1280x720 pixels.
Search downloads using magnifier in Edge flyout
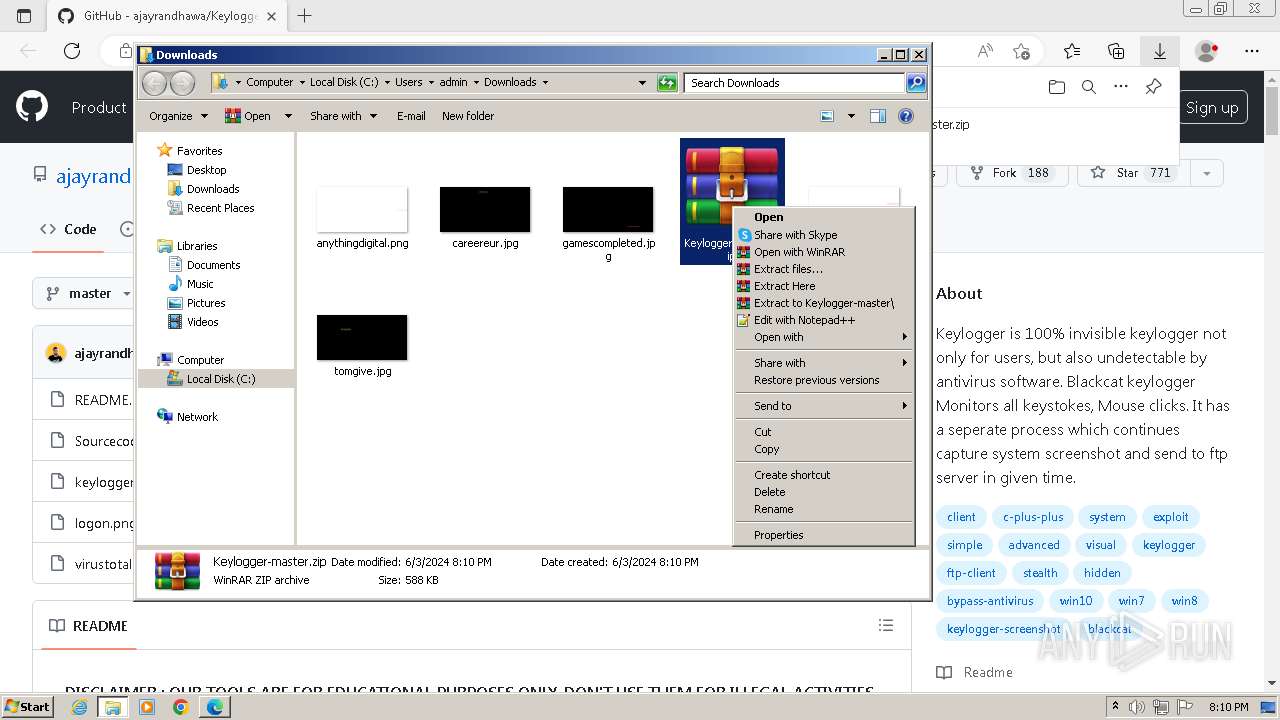tap(1089, 87)
